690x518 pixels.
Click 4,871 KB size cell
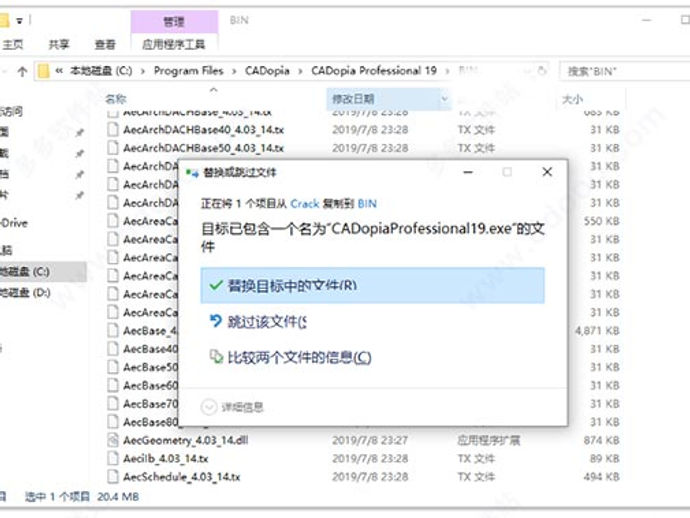597,331
